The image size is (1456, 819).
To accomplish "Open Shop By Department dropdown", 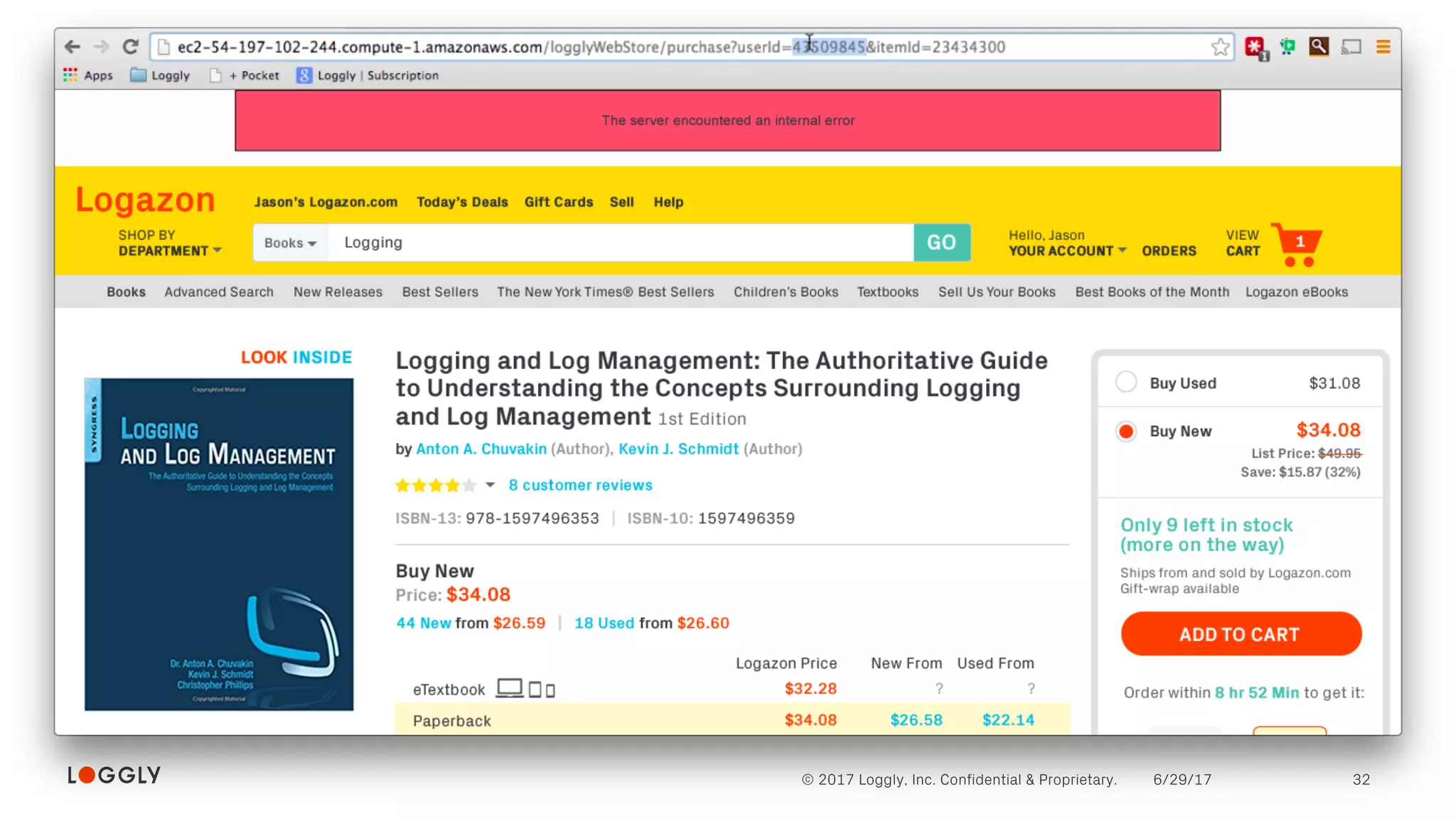I will (170, 243).
